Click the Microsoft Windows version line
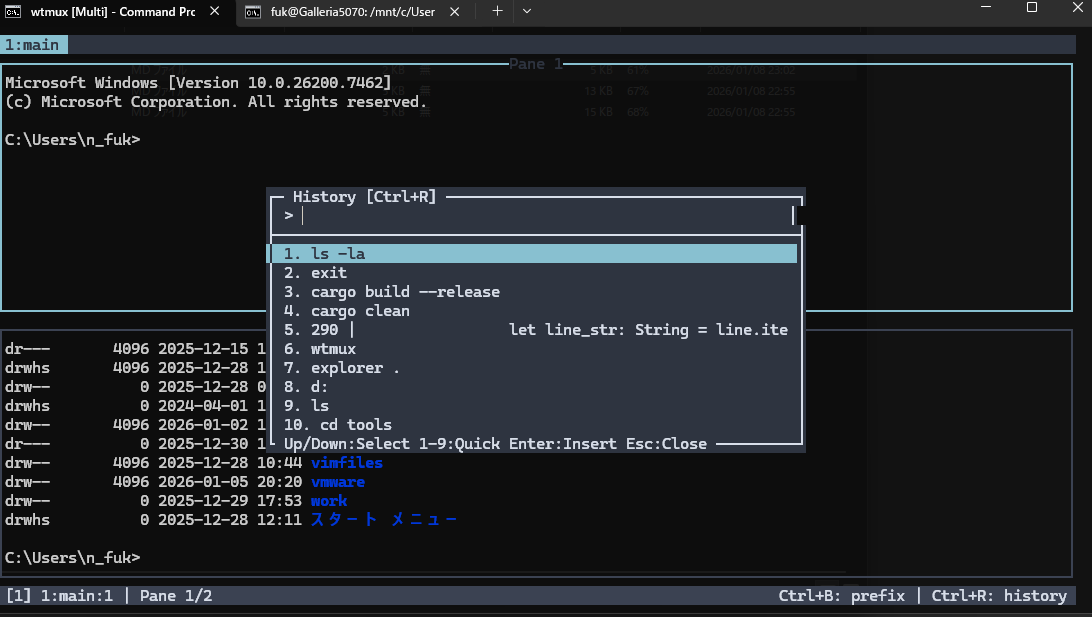 pyautogui.click(x=198, y=83)
